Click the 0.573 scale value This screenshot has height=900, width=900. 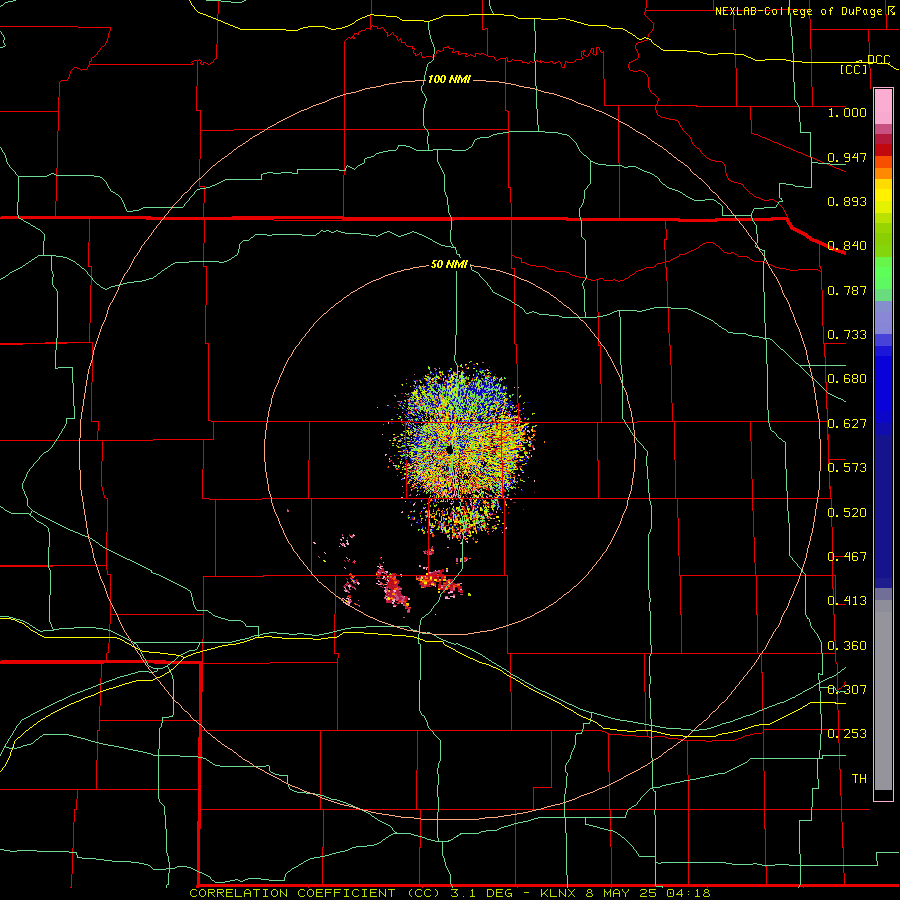(x=847, y=468)
